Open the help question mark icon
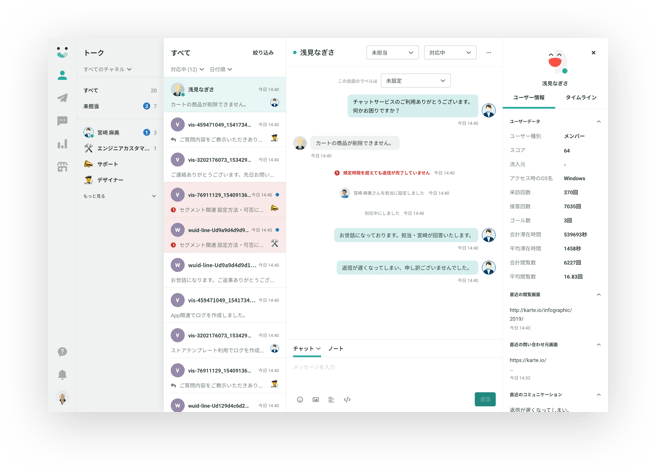Image resolution: width=656 pixels, height=470 pixels. [62, 352]
